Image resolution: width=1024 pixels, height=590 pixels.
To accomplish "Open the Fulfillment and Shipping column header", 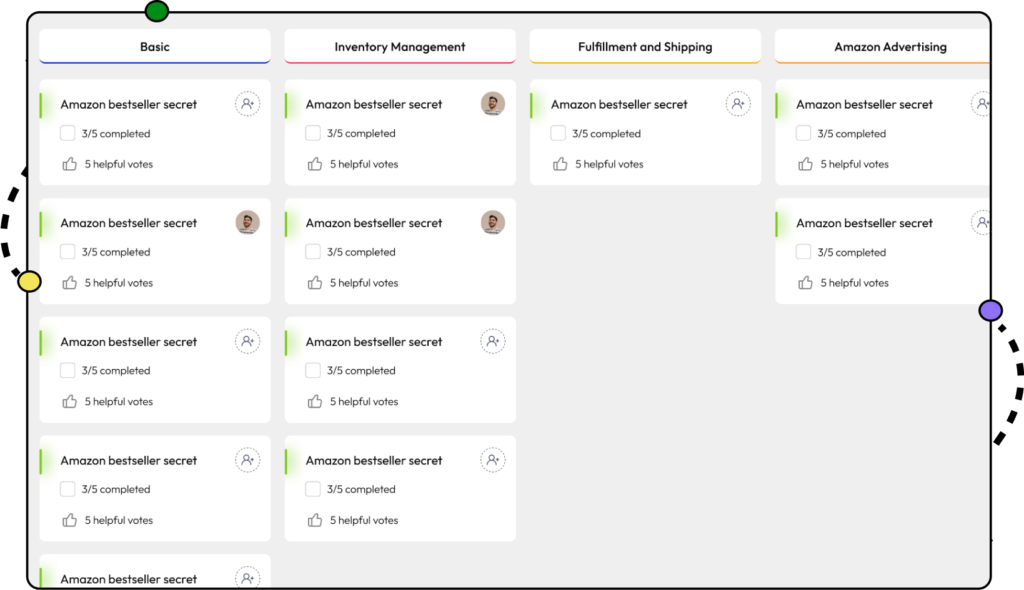I will tap(645, 47).
